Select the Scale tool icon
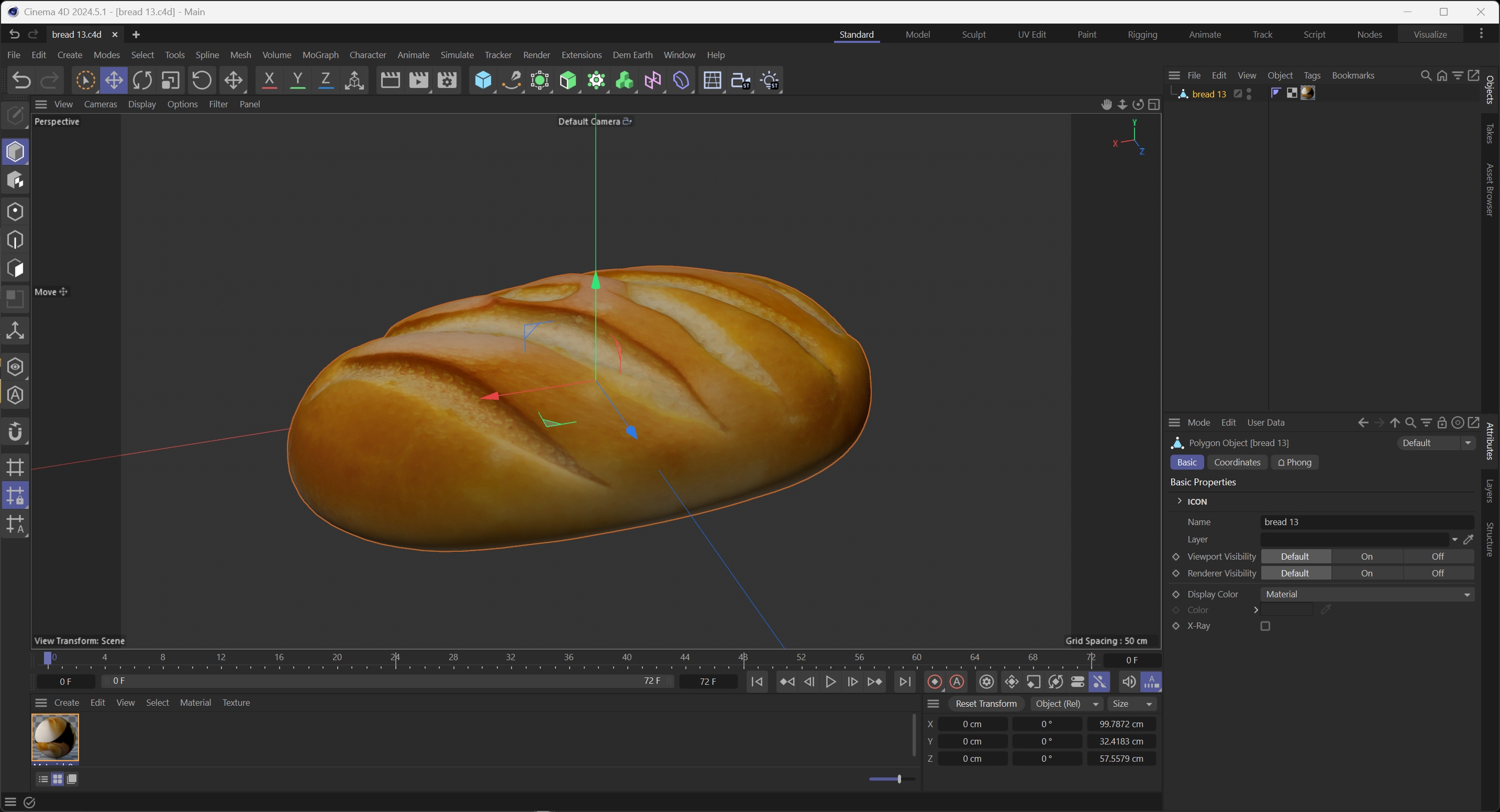The image size is (1500, 812). 171,80
